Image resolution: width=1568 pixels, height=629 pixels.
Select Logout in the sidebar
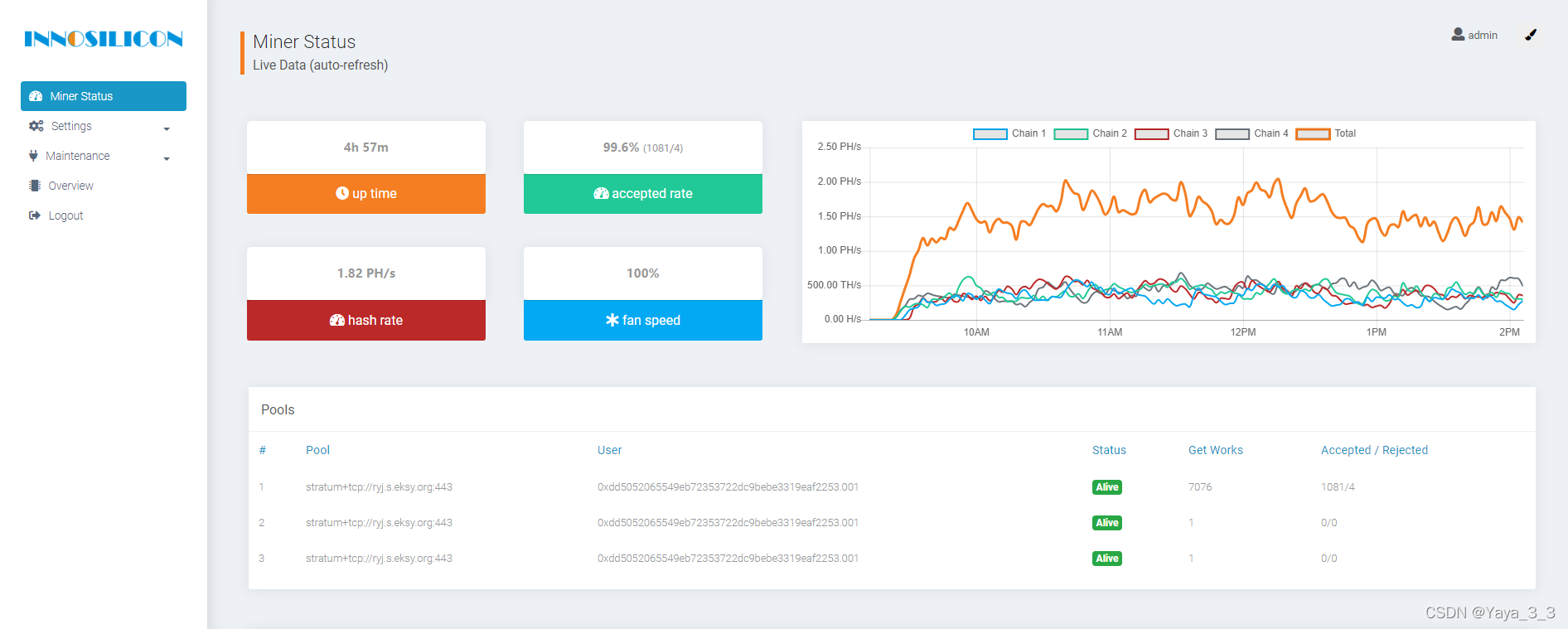tap(104, 215)
